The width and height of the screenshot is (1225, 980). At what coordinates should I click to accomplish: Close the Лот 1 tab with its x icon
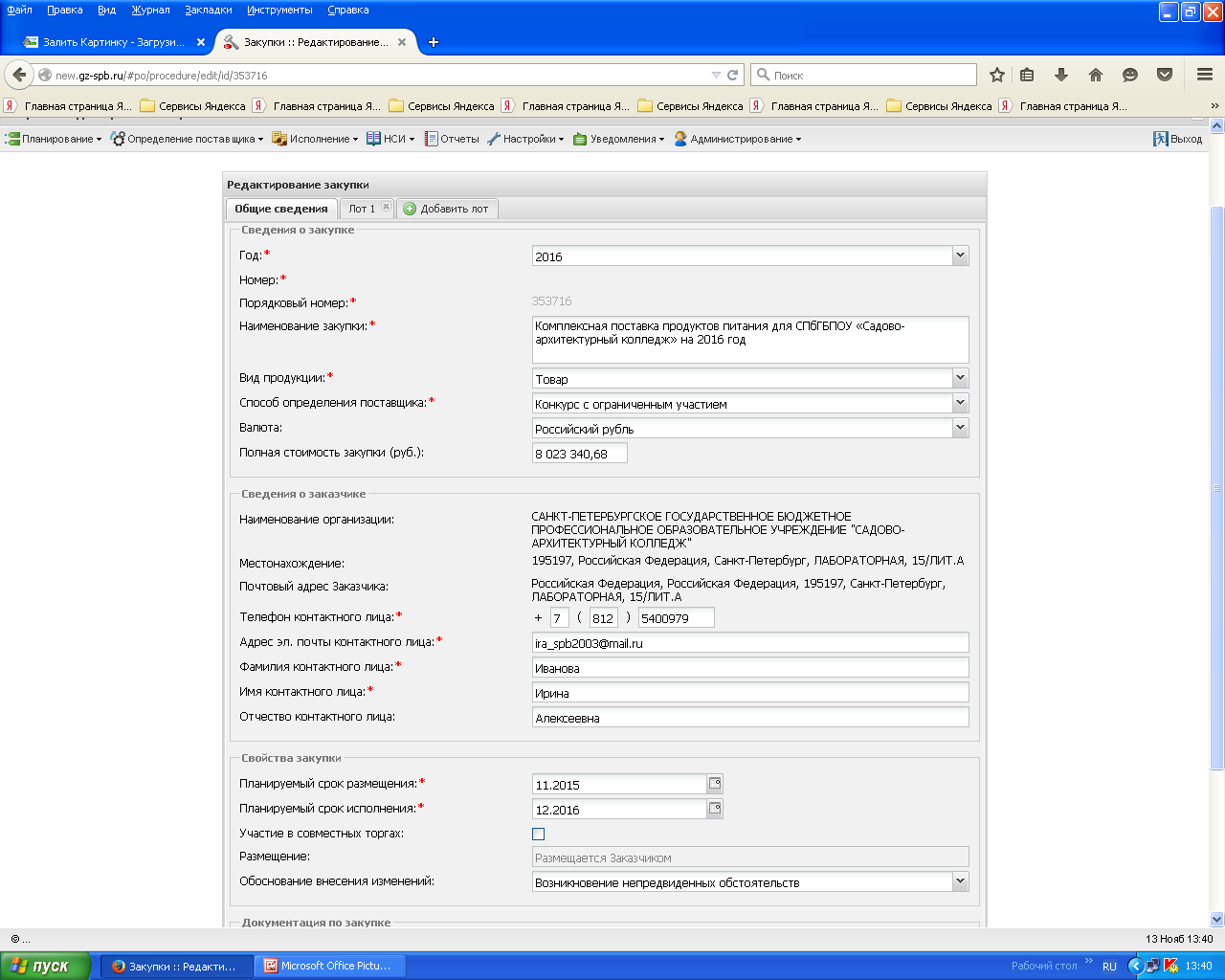pos(386,207)
